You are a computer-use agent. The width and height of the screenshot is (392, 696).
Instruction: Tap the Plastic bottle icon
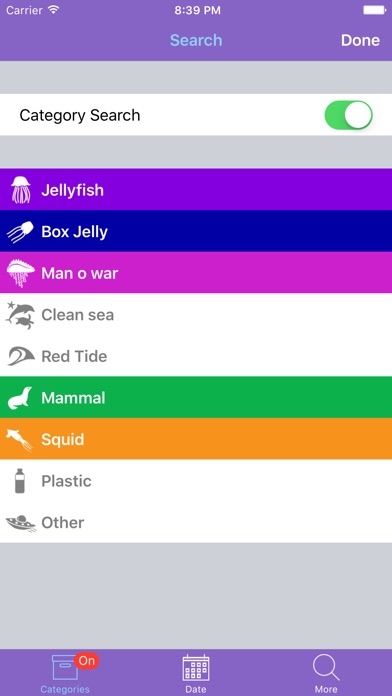[20, 481]
